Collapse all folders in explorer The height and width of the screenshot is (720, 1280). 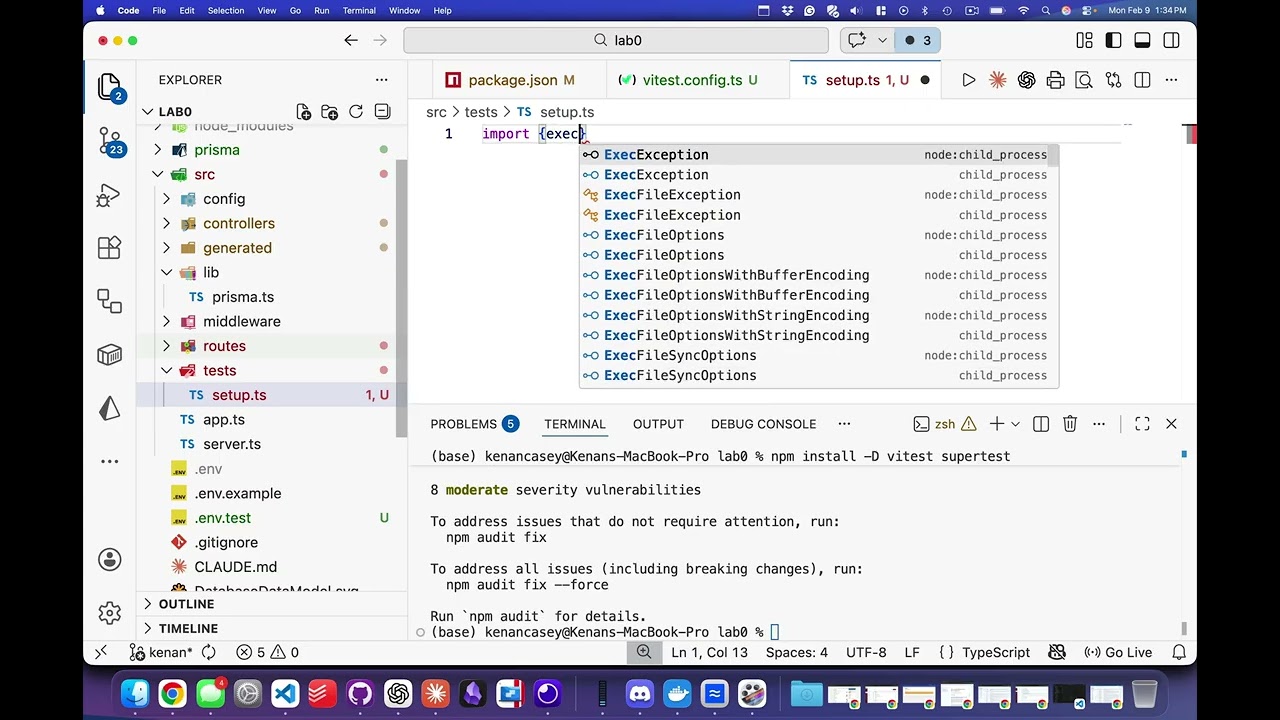pos(382,112)
